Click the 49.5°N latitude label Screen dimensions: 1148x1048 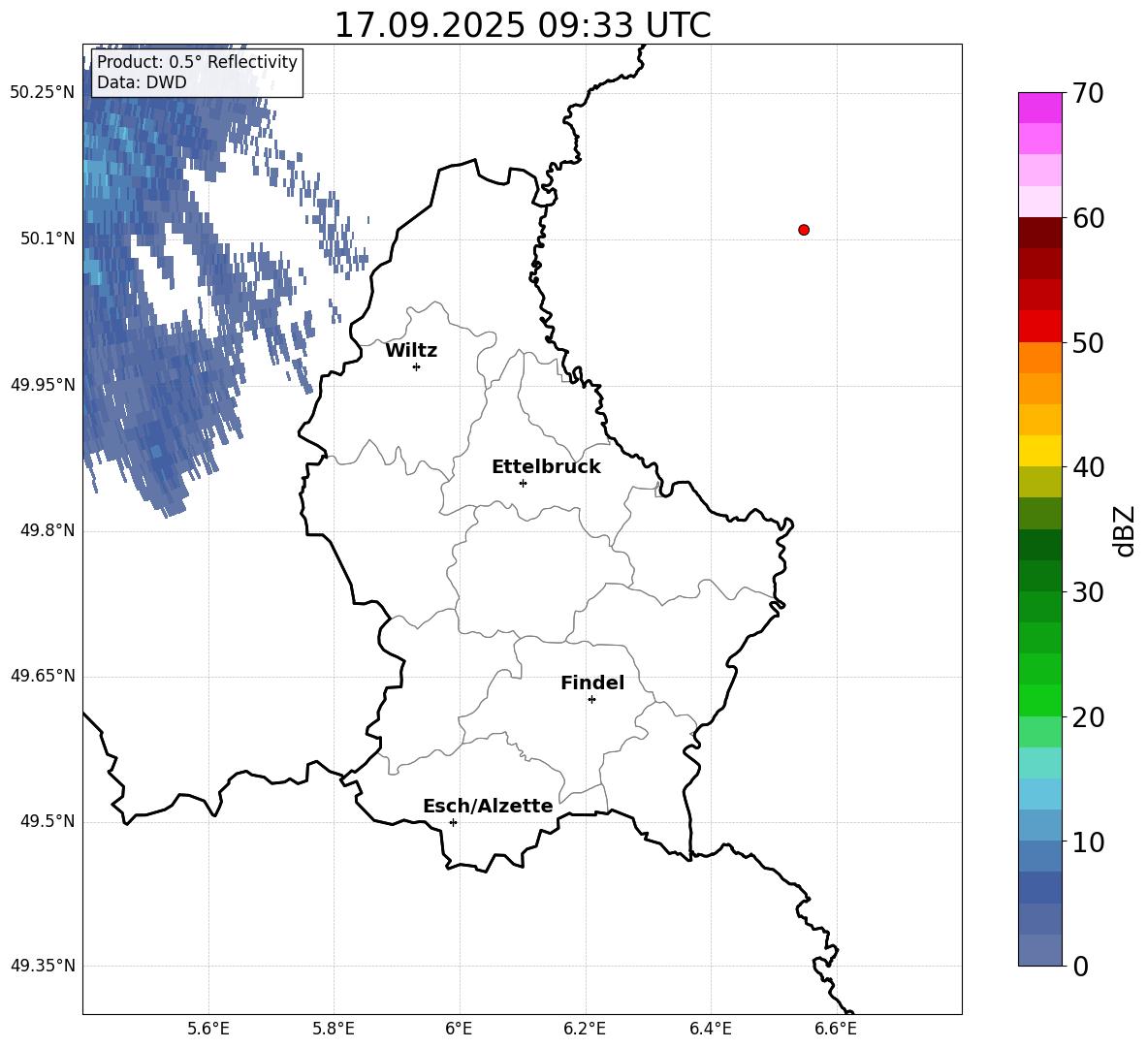47,821
